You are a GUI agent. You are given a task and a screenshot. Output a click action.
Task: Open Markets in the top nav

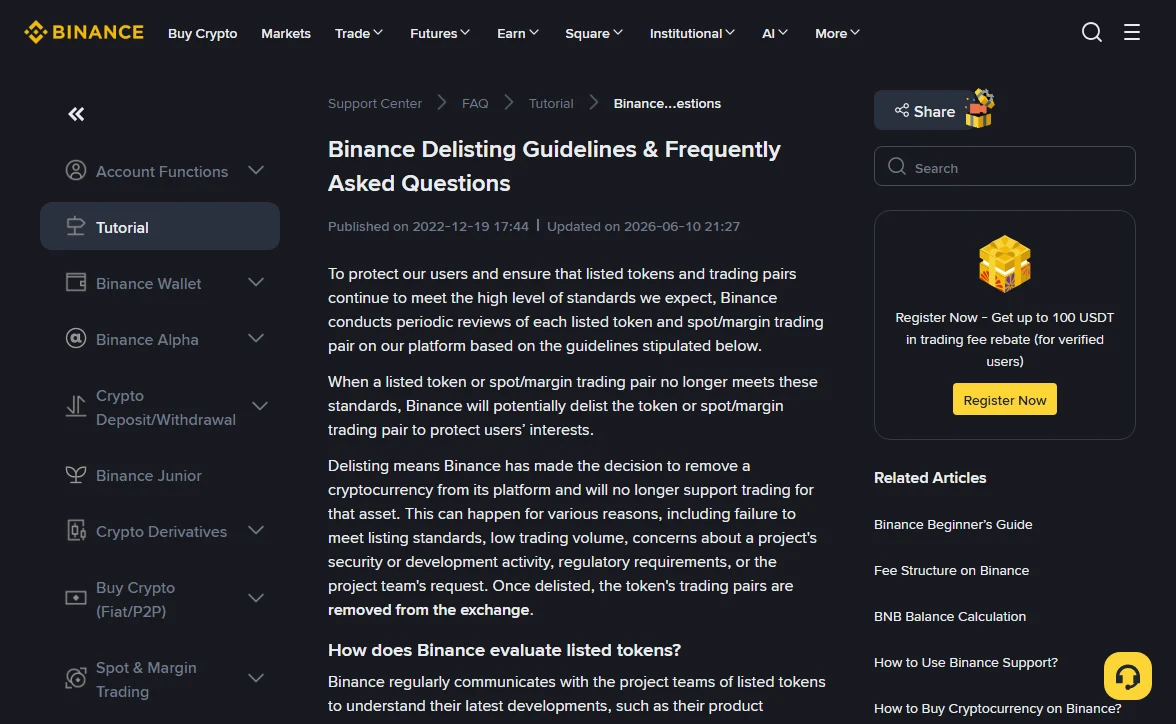coord(286,33)
